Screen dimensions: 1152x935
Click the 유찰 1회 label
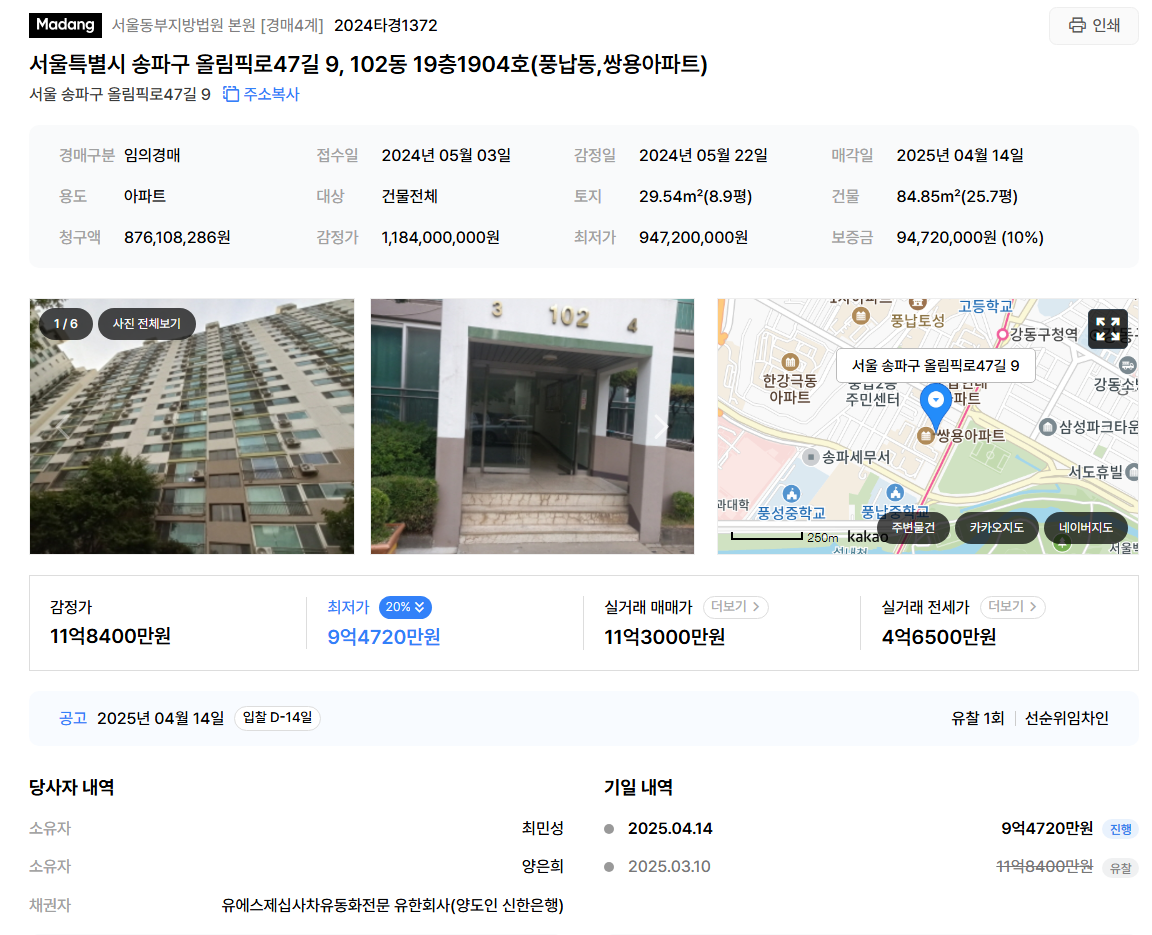coord(977,718)
